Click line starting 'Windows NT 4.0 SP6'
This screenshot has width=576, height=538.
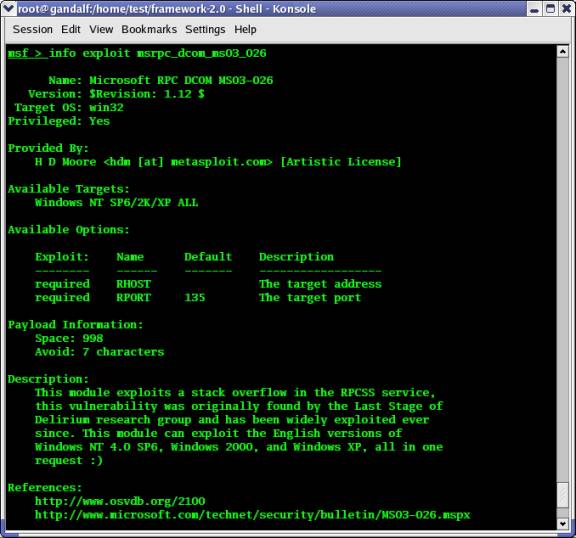pos(239,447)
